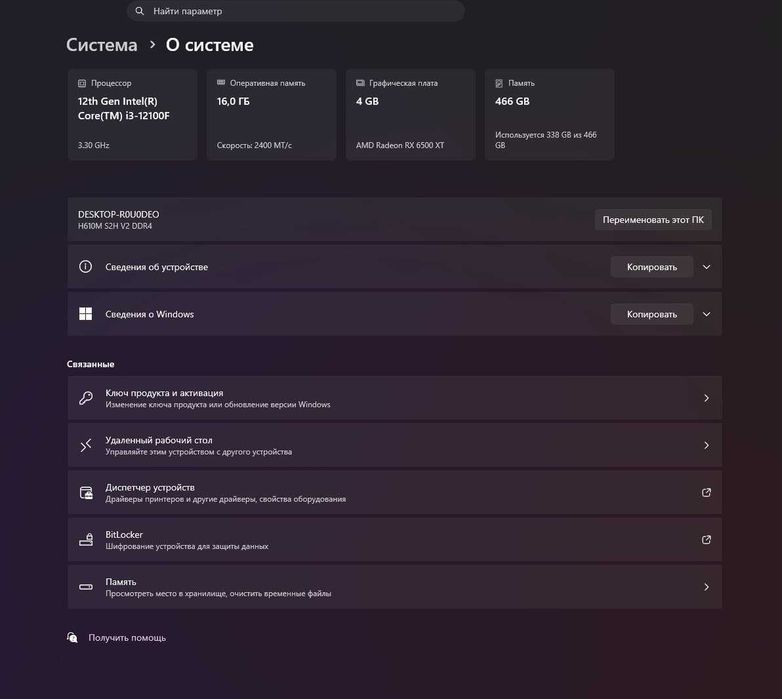The height and width of the screenshot is (699, 782).
Task: Open "Ключ продукта и активация" settings
Action: click(x=394, y=398)
